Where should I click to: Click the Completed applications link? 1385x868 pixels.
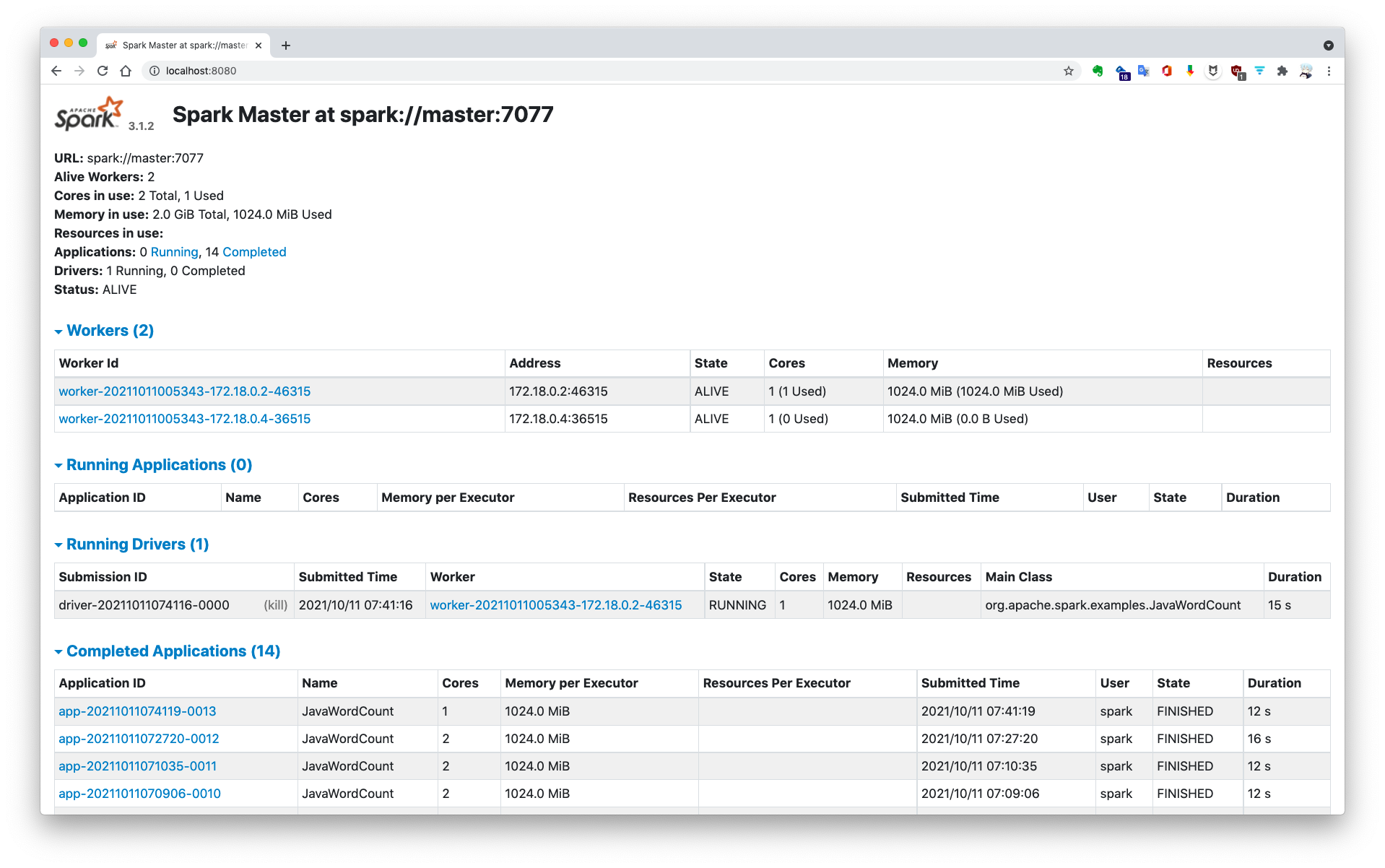[x=253, y=251]
